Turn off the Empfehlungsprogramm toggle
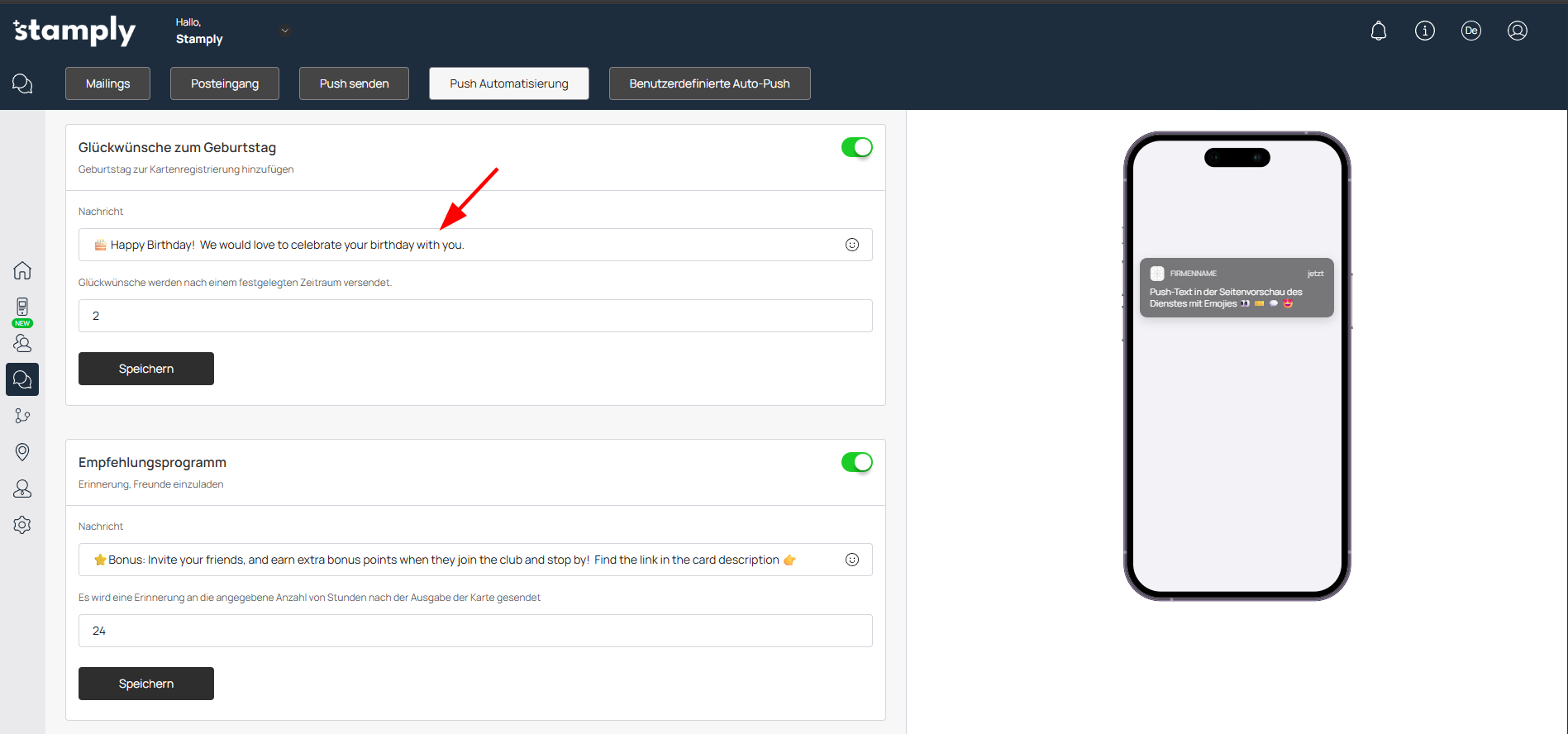1568x734 pixels. point(856,462)
